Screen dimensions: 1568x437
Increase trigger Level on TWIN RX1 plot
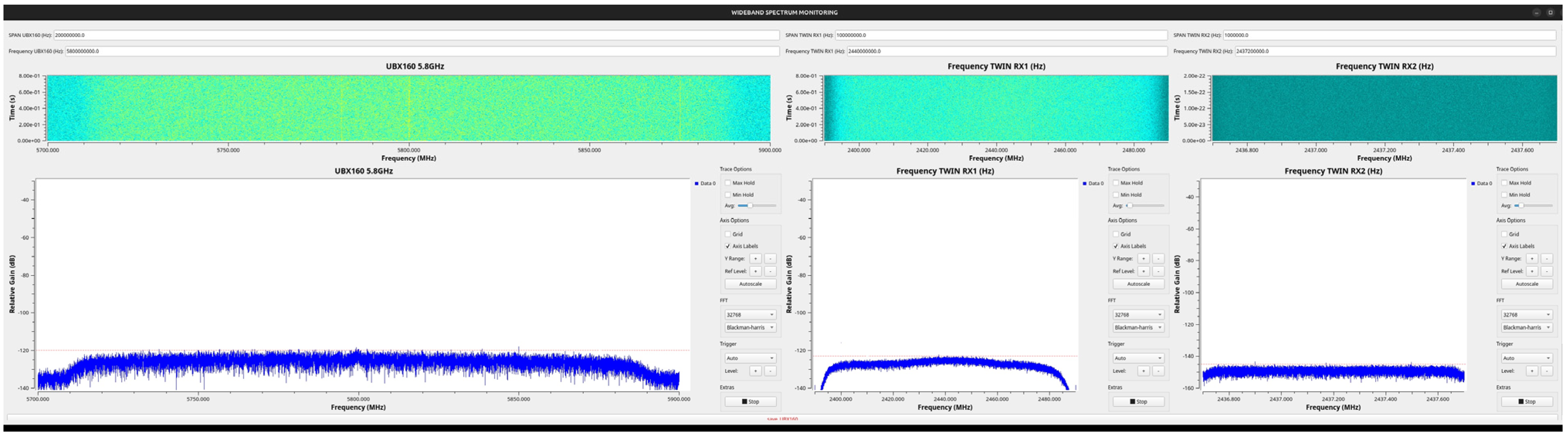1143,371
